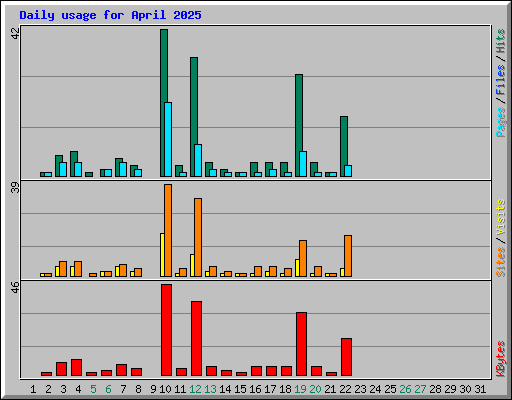This screenshot has width=512, height=400.
Task: Click the yellow Visits legend label
Action: click(x=501, y=218)
